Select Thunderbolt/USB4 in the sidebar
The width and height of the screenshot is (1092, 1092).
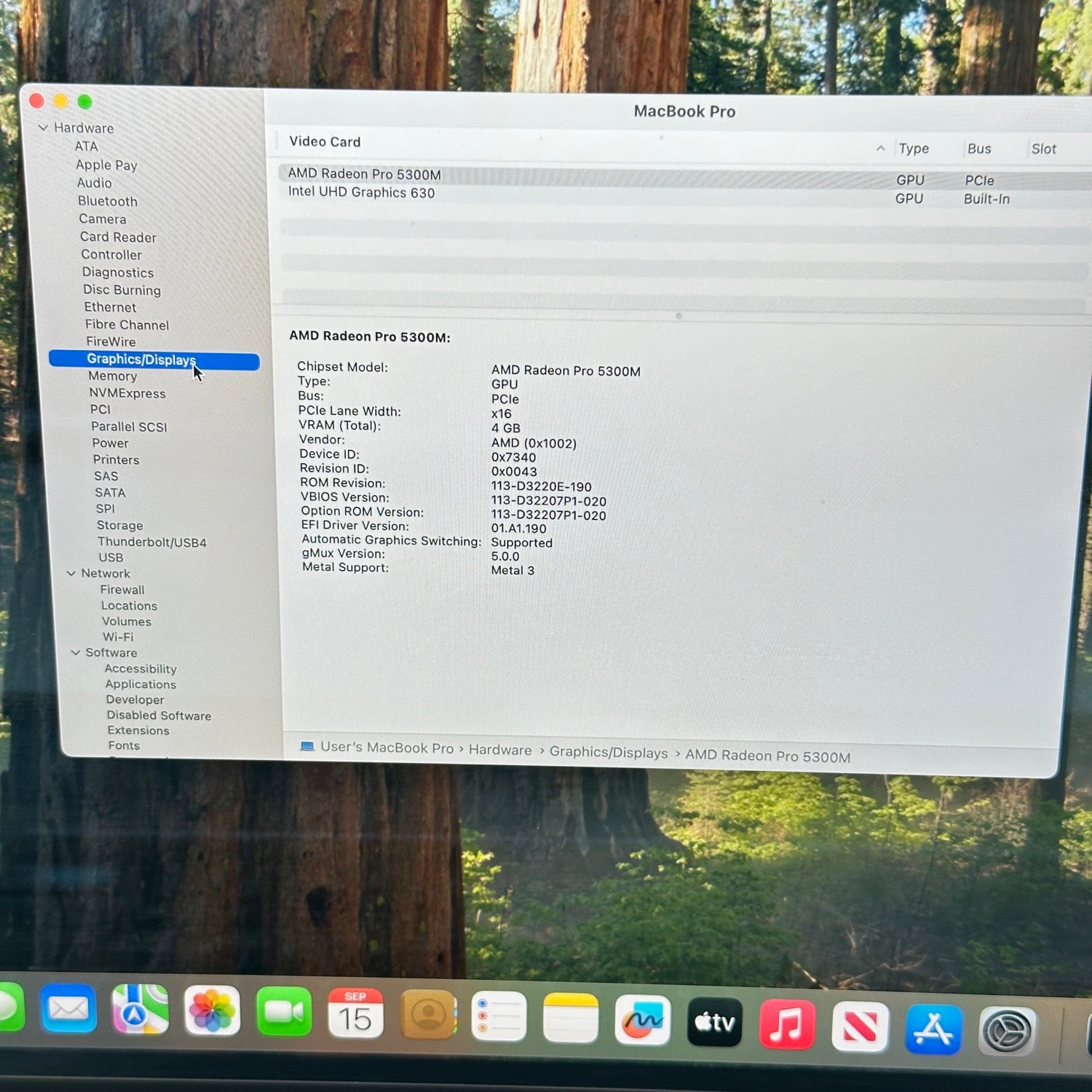click(x=152, y=542)
